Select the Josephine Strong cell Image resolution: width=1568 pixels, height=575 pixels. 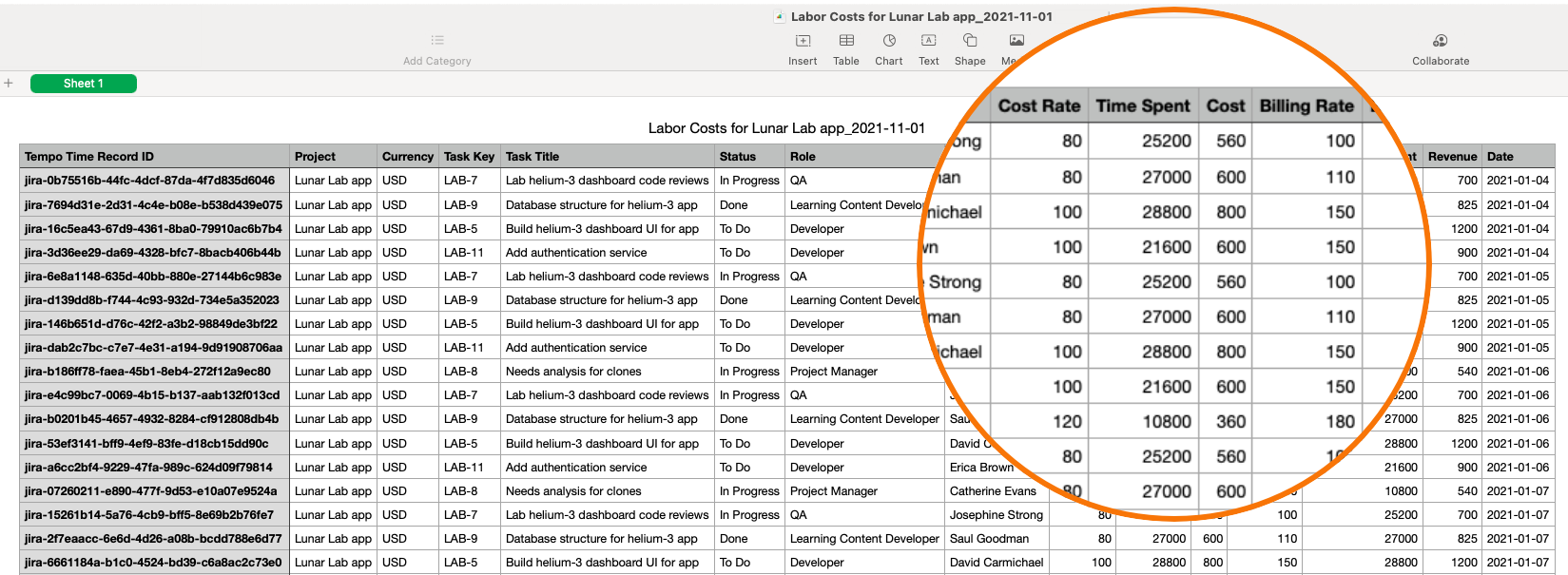coord(997,514)
